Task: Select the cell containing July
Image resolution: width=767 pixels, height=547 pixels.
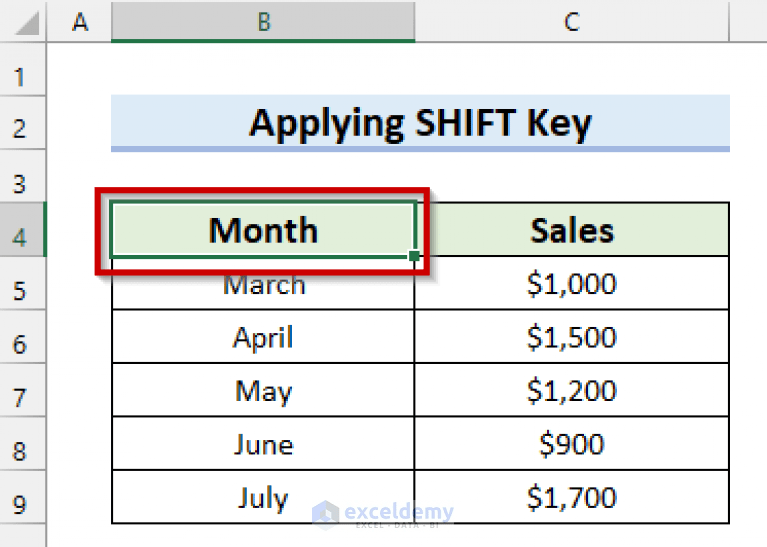Action: (x=263, y=497)
